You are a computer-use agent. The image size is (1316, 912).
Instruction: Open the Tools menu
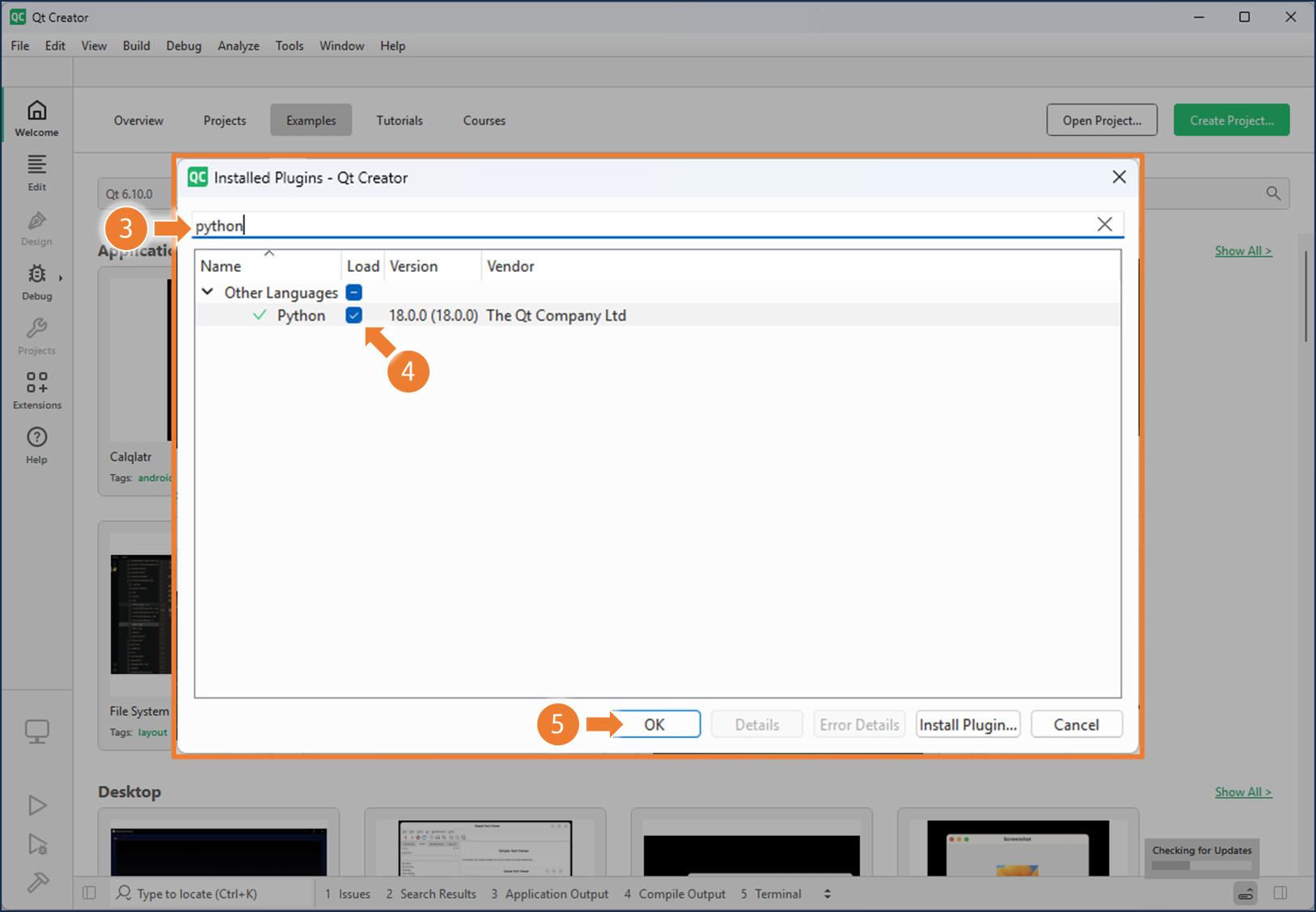tap(289, 45)
